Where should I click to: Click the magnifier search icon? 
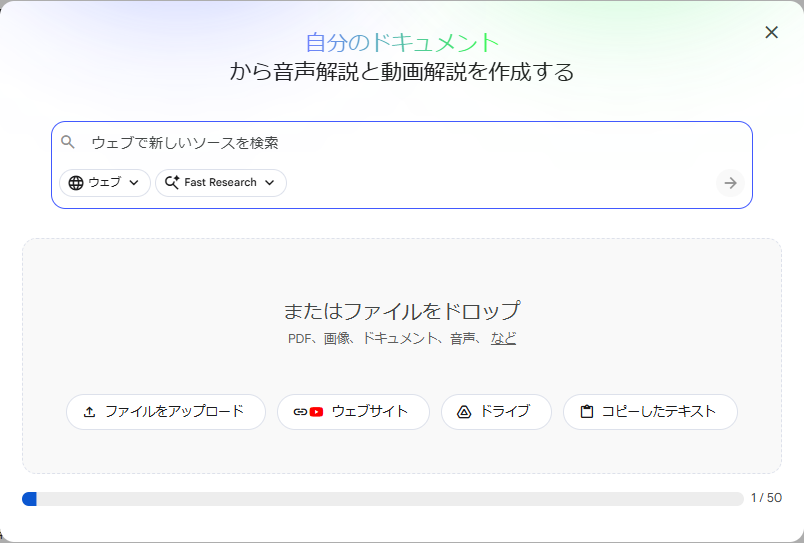[x=68, y=142]
